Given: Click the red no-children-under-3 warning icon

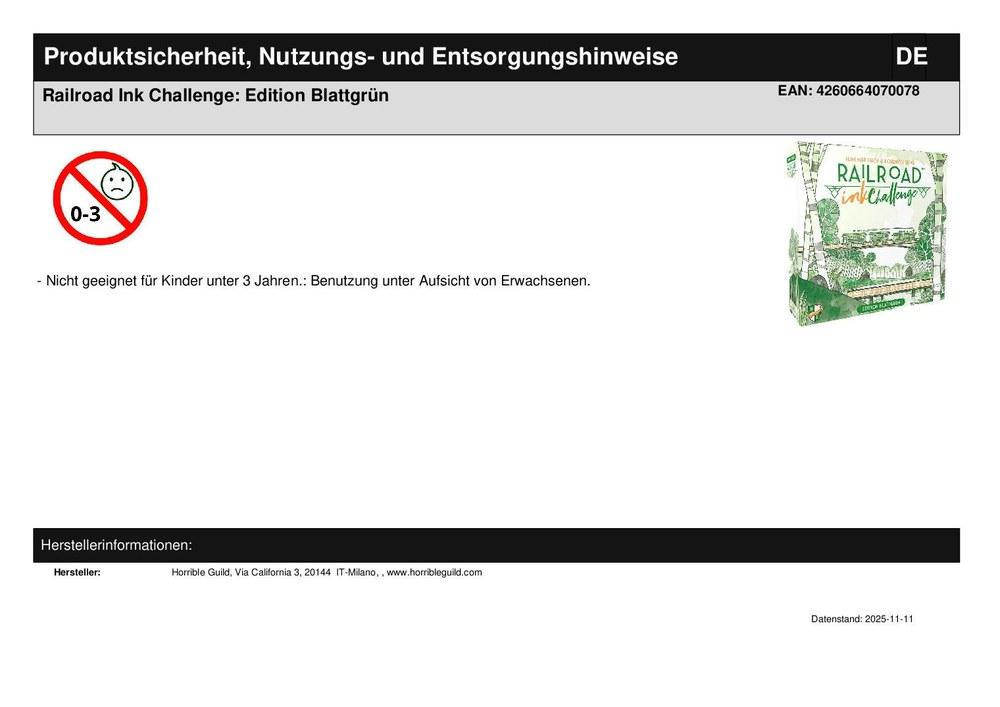Looking at the screenshot, I should tap(100, 198).
